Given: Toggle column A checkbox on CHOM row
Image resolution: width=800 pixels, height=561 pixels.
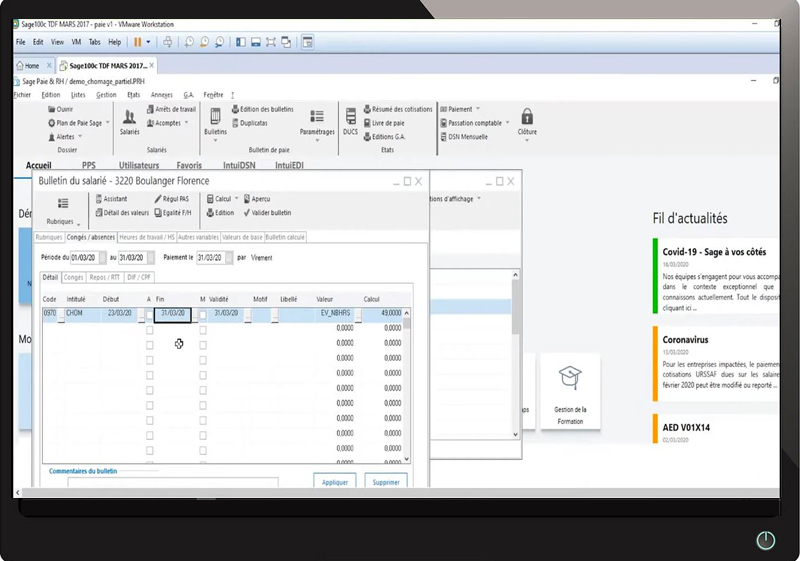Looking at the screenshot, I should 150,313.
